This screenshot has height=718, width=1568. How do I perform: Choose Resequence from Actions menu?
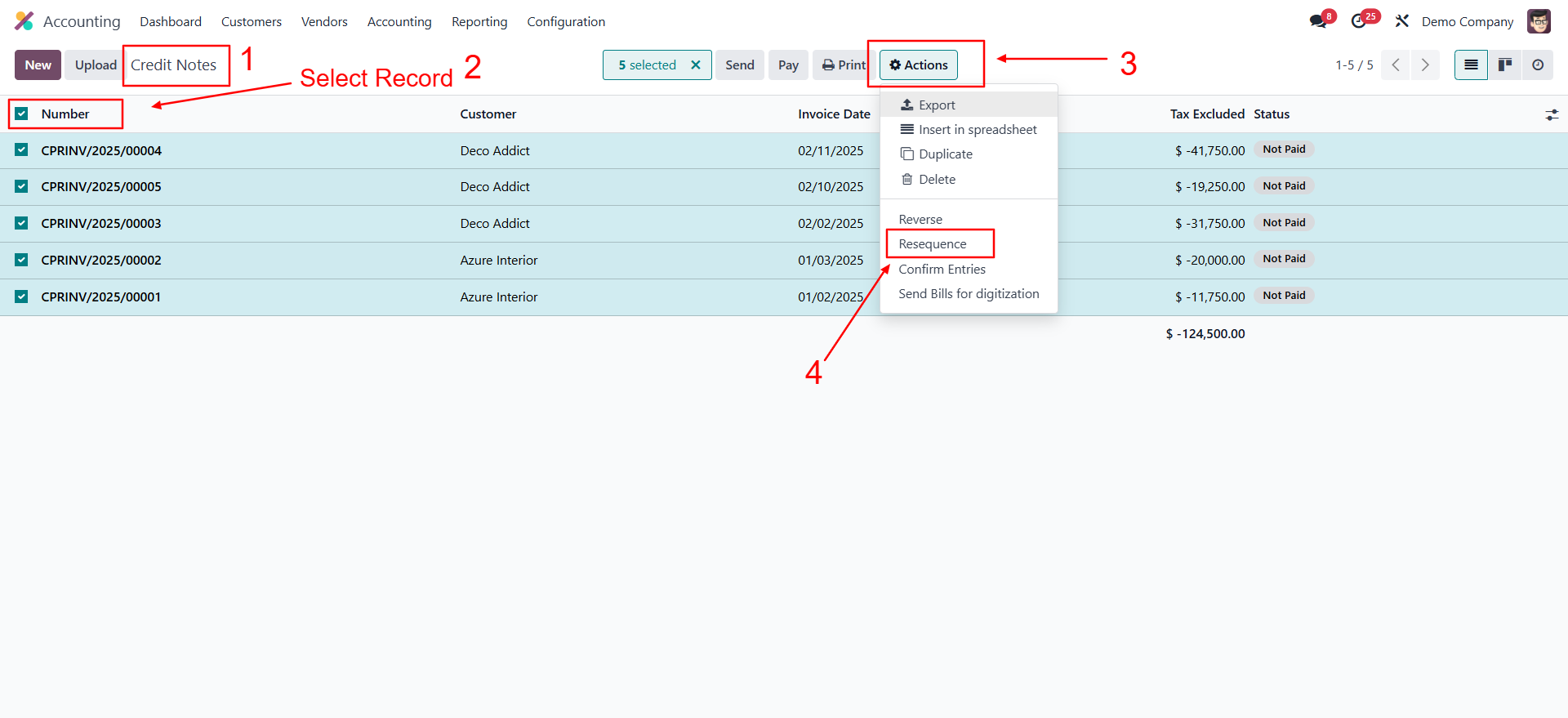933,244
